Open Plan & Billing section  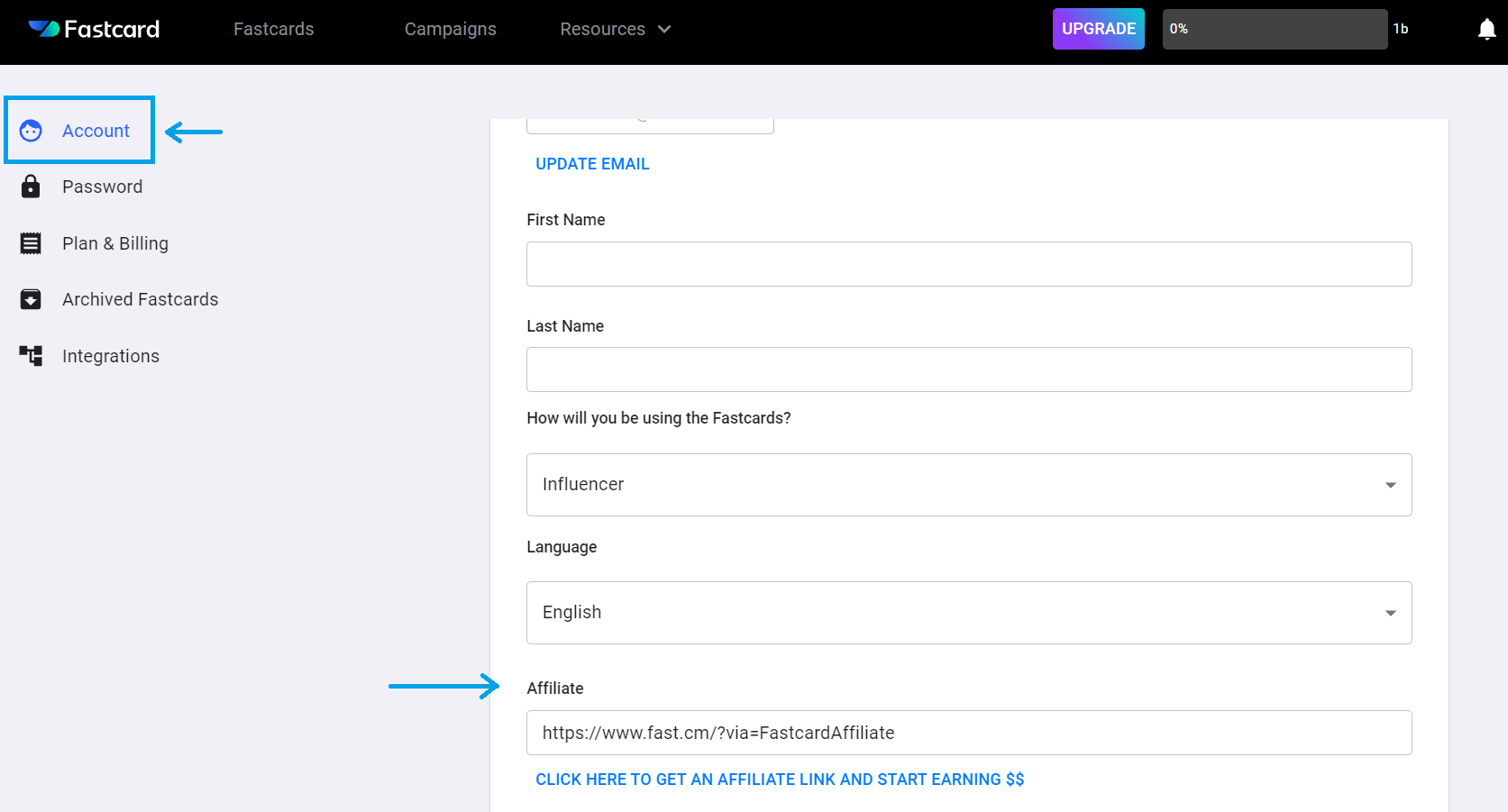pyautogui.click(x=115, y=243)
